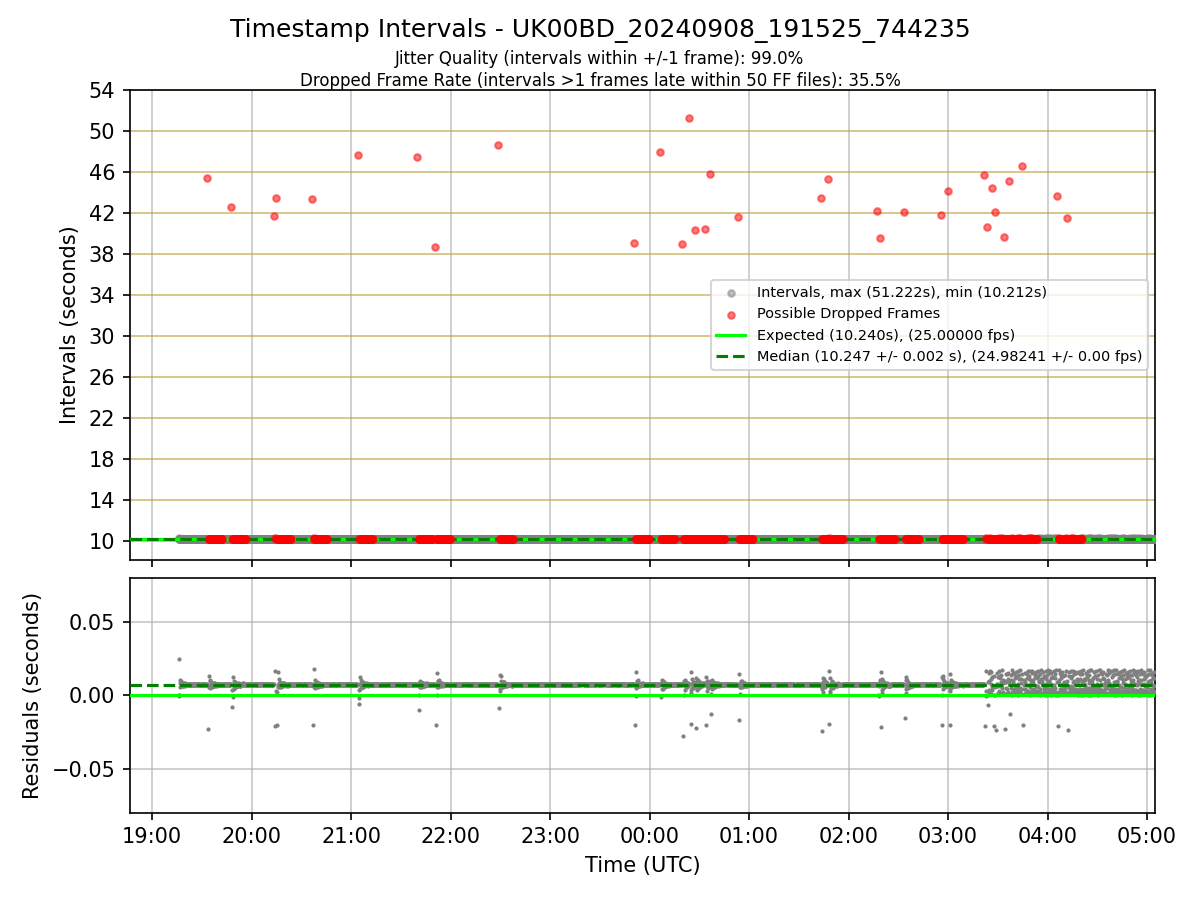Click the 'Residuals (seconds)' y-axis label

(31, 696)
